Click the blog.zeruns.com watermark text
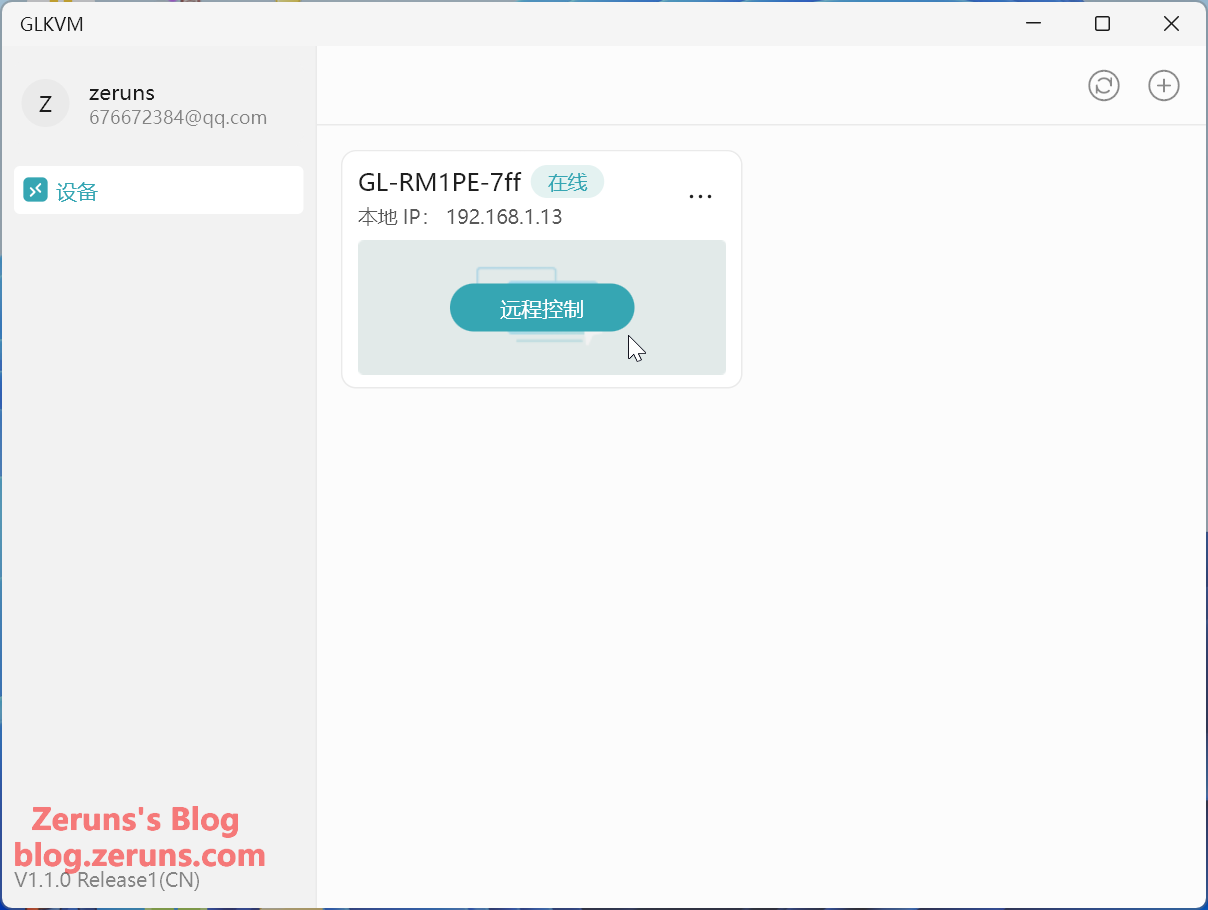 (140, 855)
